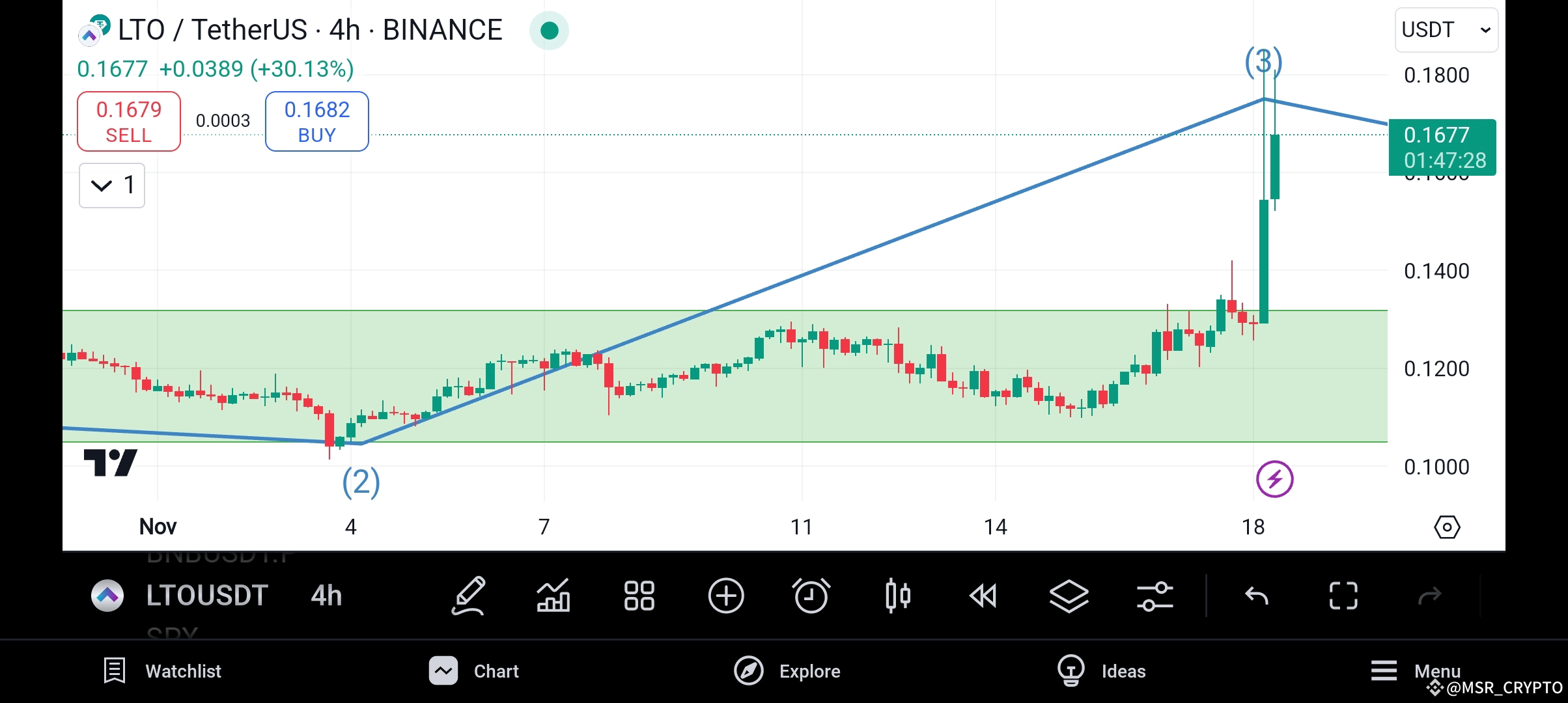Open the four-squares layout grid icon
Image resolution: width=1568 pixels, height=703 pixels.
tap(639, 596)
